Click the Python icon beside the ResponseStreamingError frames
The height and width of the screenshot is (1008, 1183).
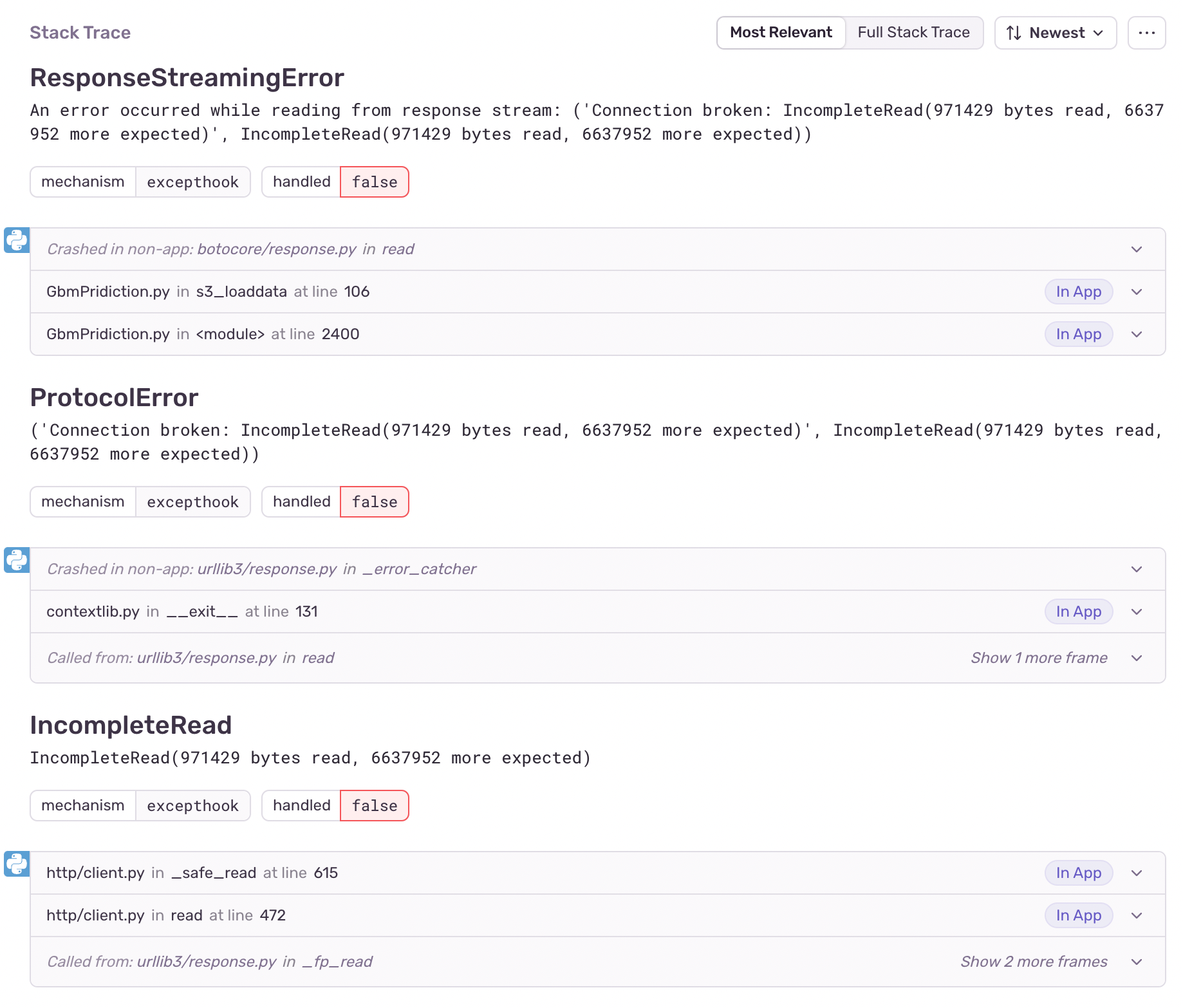click(17, 240)
